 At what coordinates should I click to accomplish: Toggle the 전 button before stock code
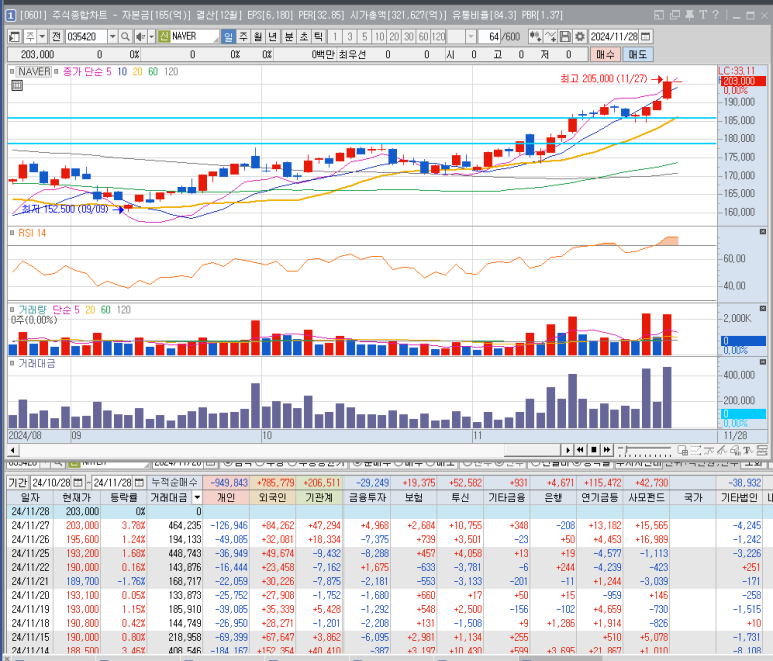(x=57, y=36)
